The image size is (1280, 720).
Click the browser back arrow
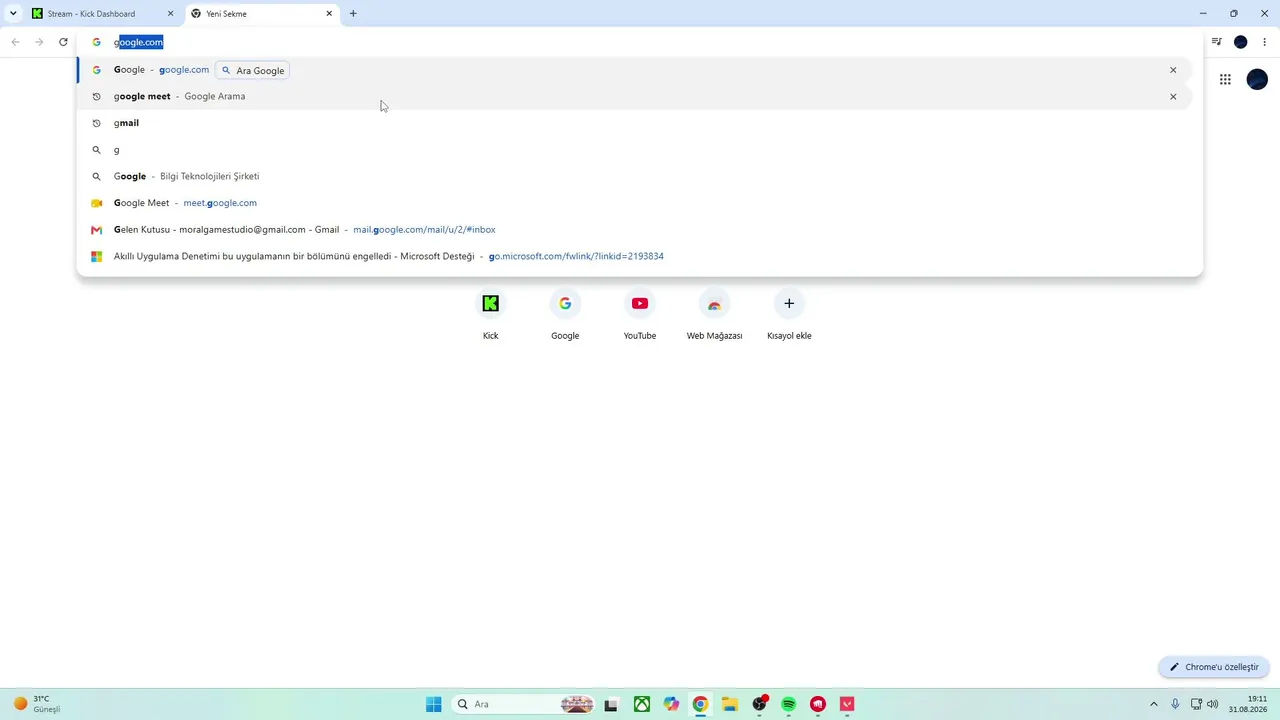pos(15,42)
